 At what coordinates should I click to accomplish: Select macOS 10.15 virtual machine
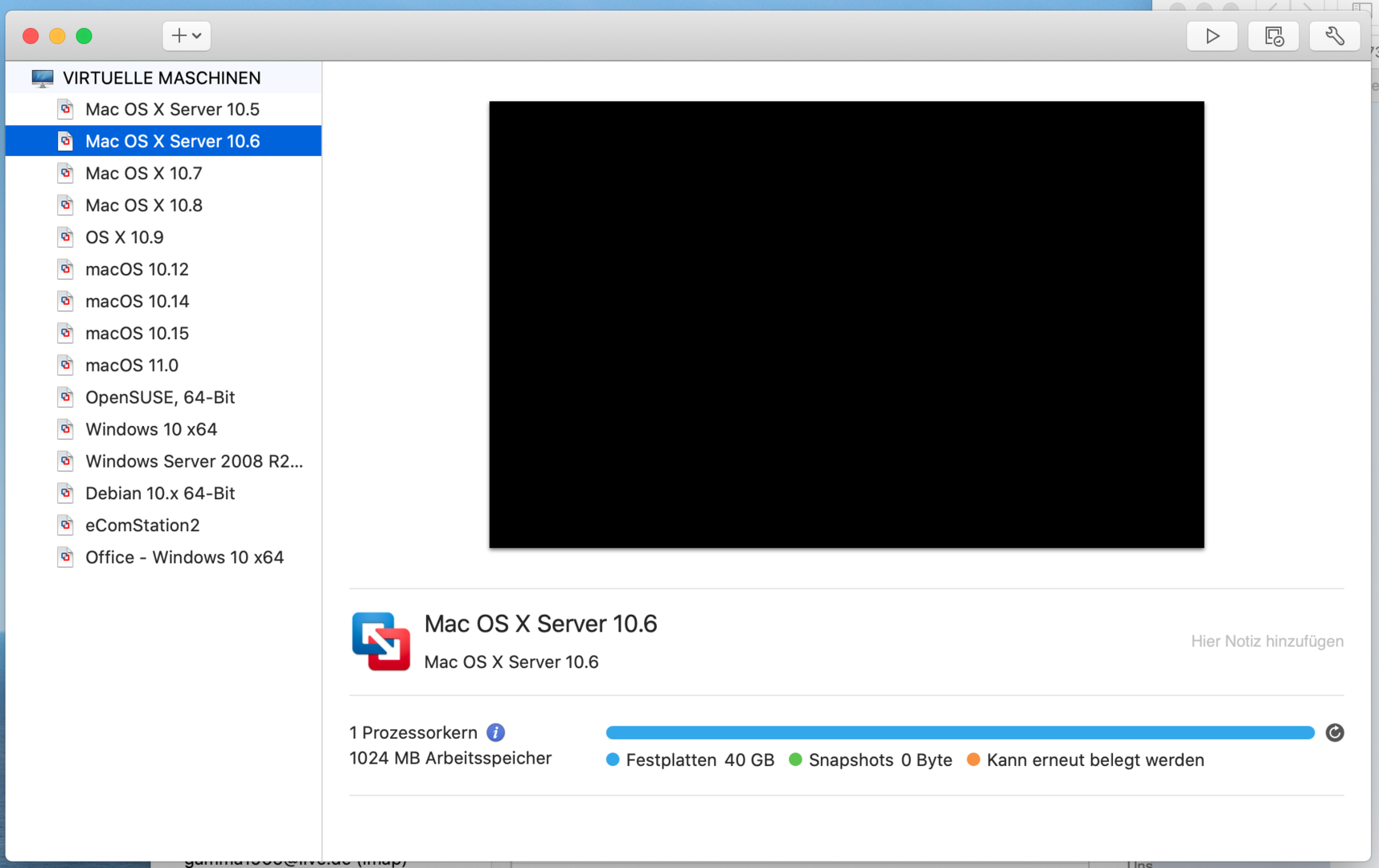[163, 333]
